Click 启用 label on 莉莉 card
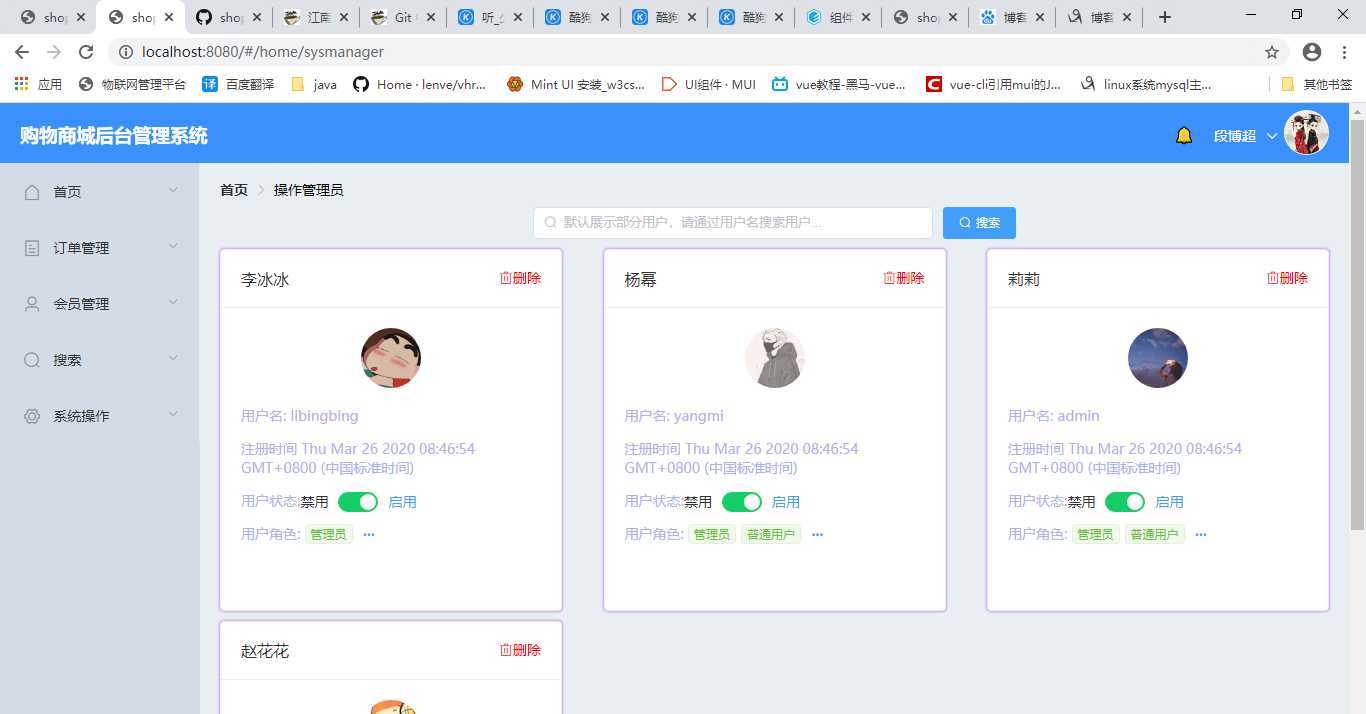Viewport: 1366px width, 714px height. click(1169, 502)
